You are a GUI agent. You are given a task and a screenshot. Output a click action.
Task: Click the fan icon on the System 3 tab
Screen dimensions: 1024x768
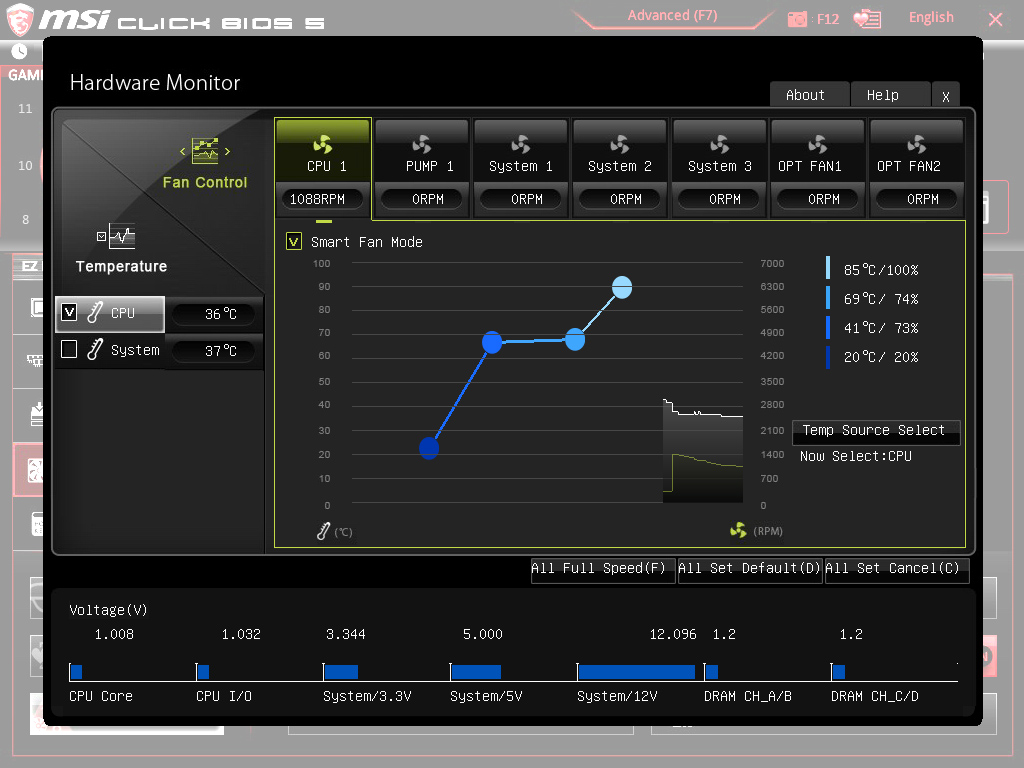719,144
